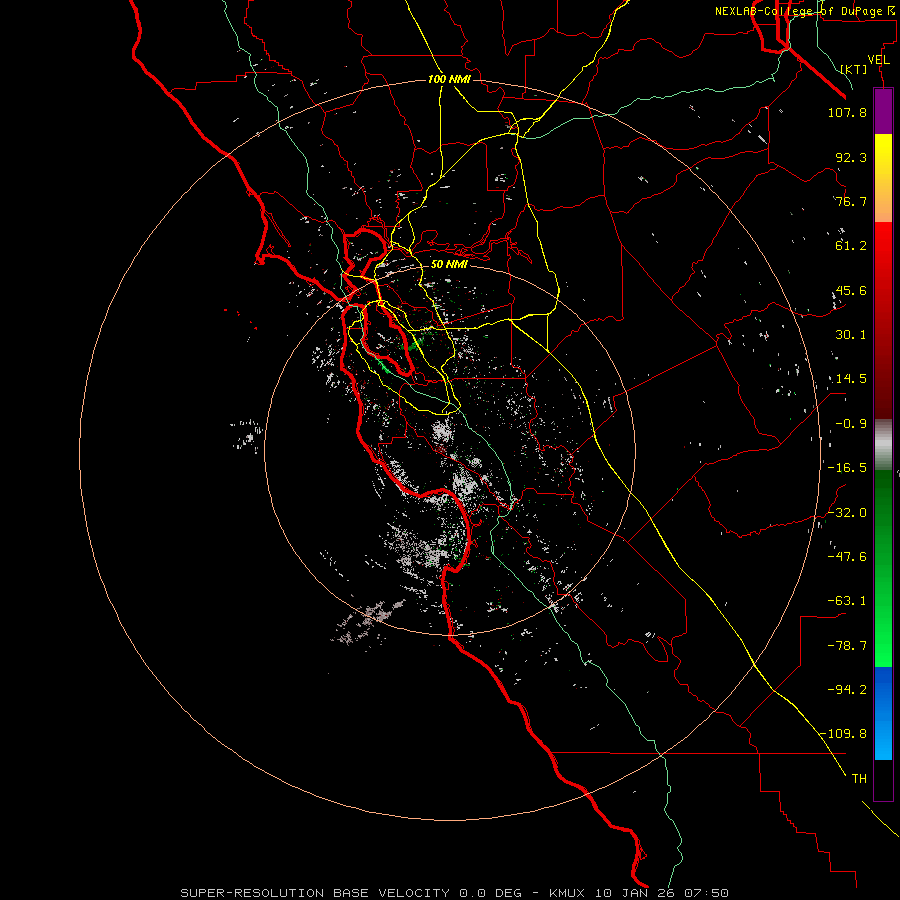Click the 76.7 velocity scale value

pos(851,201)
